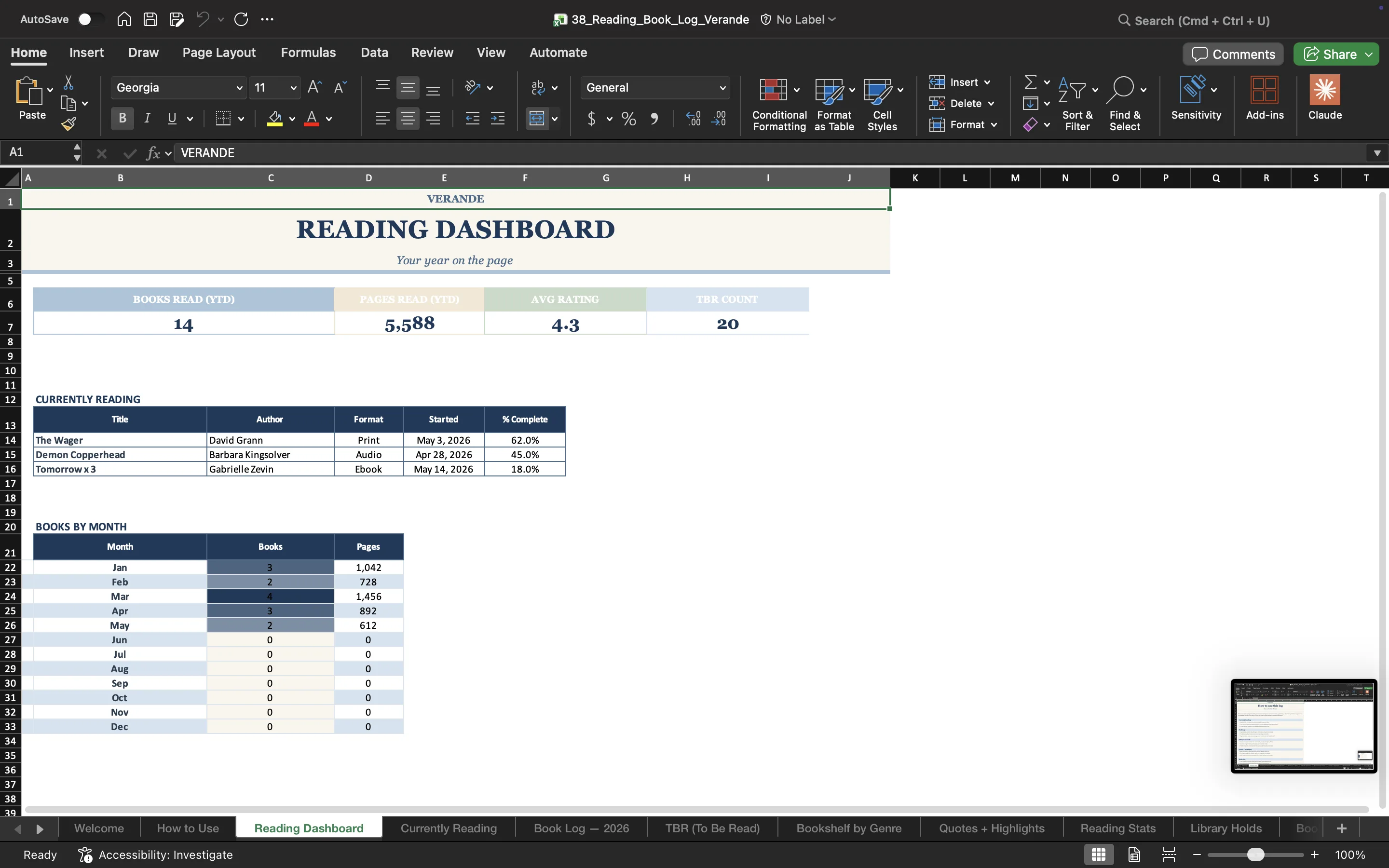Click the Comments button
Screen dimensions: 1389x868
(x=1233, y=54)
